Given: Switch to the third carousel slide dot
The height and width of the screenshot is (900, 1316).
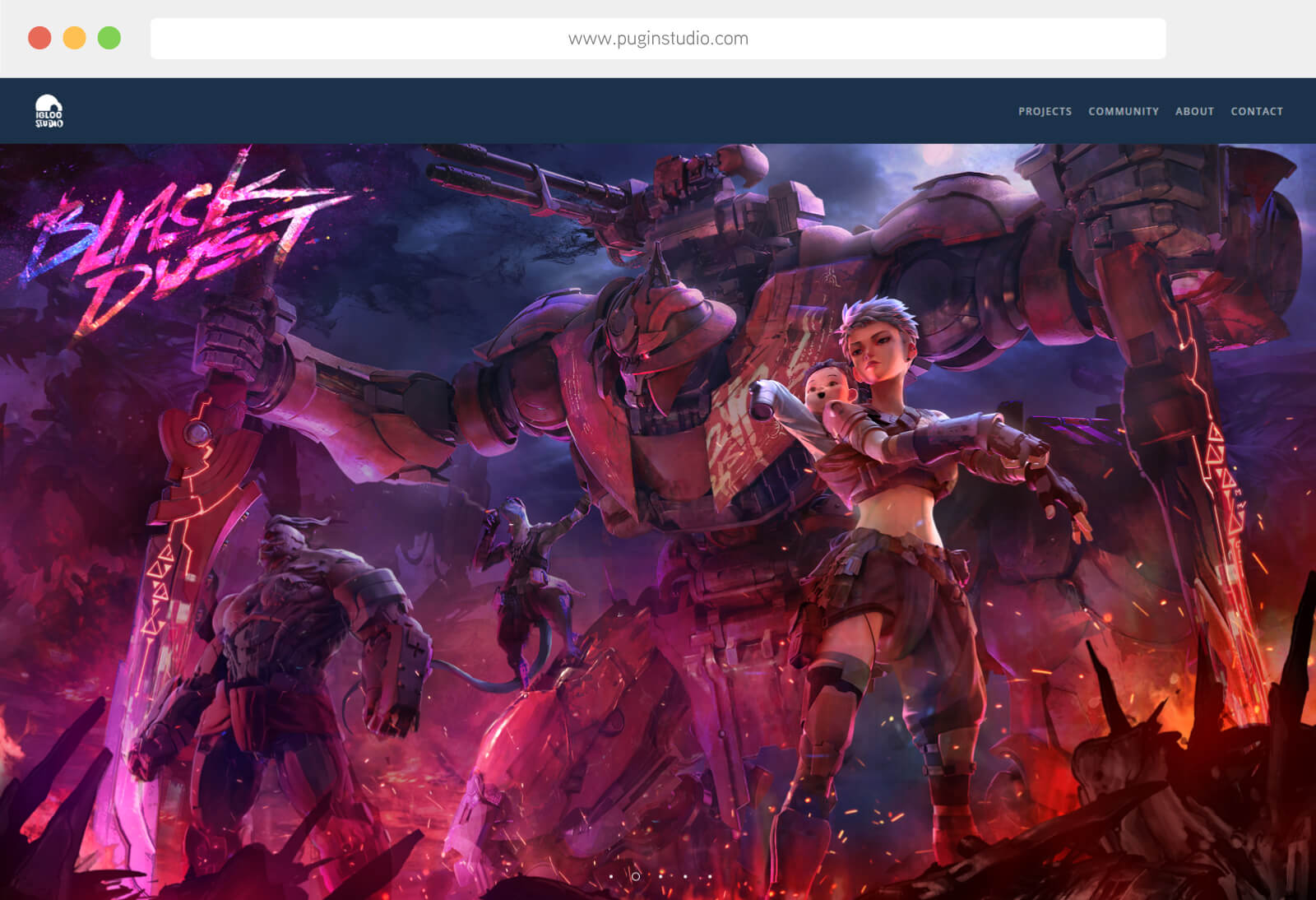Looking at the screenshot, I should tap(660, 876).
